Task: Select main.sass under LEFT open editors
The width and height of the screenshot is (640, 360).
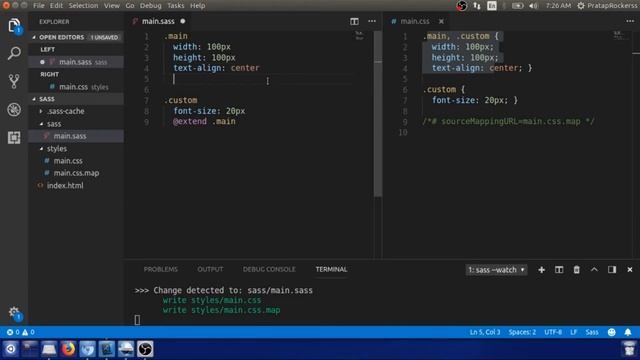Action: point(76,62)
